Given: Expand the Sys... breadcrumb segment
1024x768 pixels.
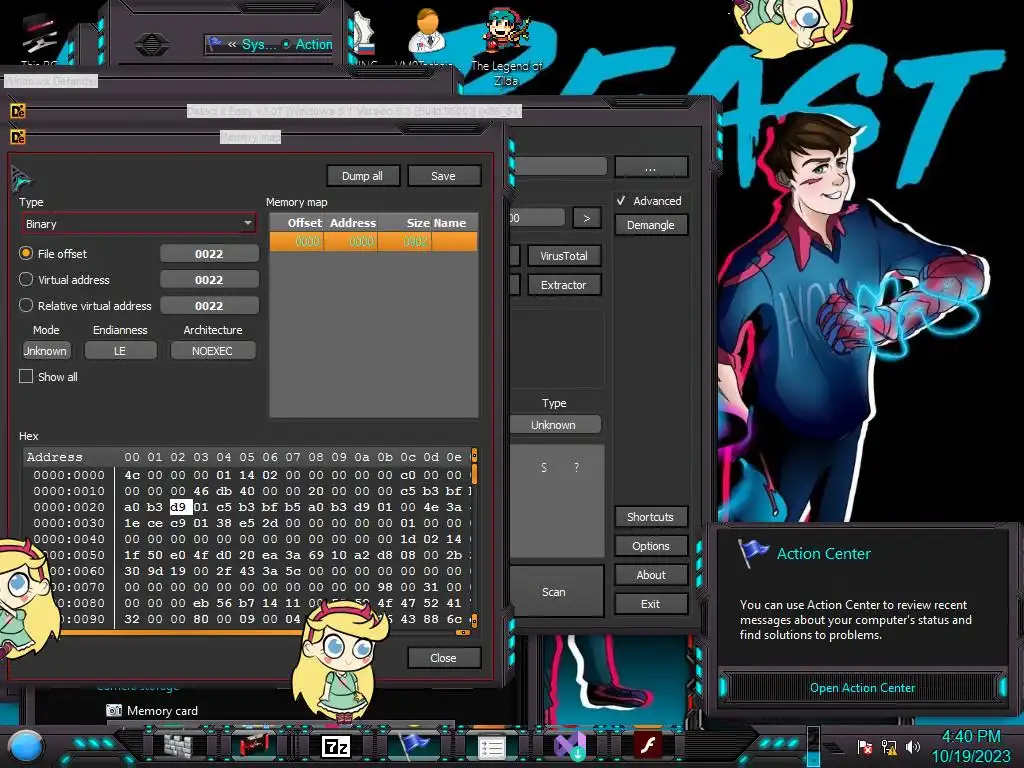Looking at the screenshot, I should pos(259,44).
